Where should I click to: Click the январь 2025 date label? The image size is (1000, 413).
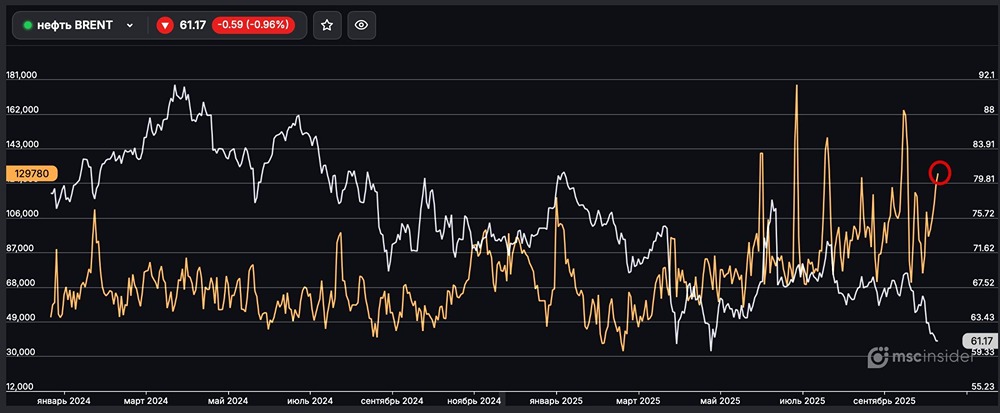[x=556, y=402]
